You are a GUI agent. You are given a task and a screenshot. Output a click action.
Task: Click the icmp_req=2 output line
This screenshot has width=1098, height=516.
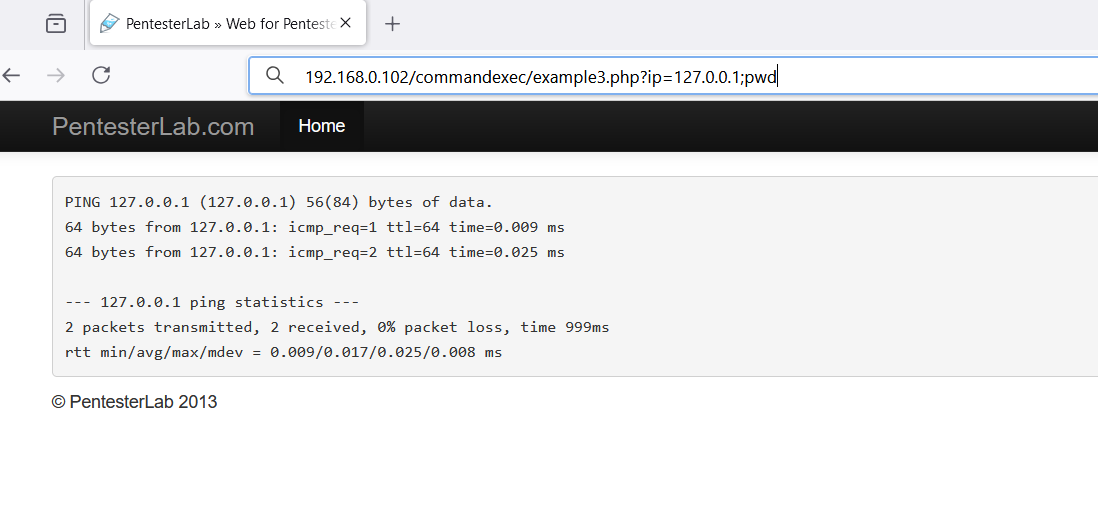tap(314, 252)
